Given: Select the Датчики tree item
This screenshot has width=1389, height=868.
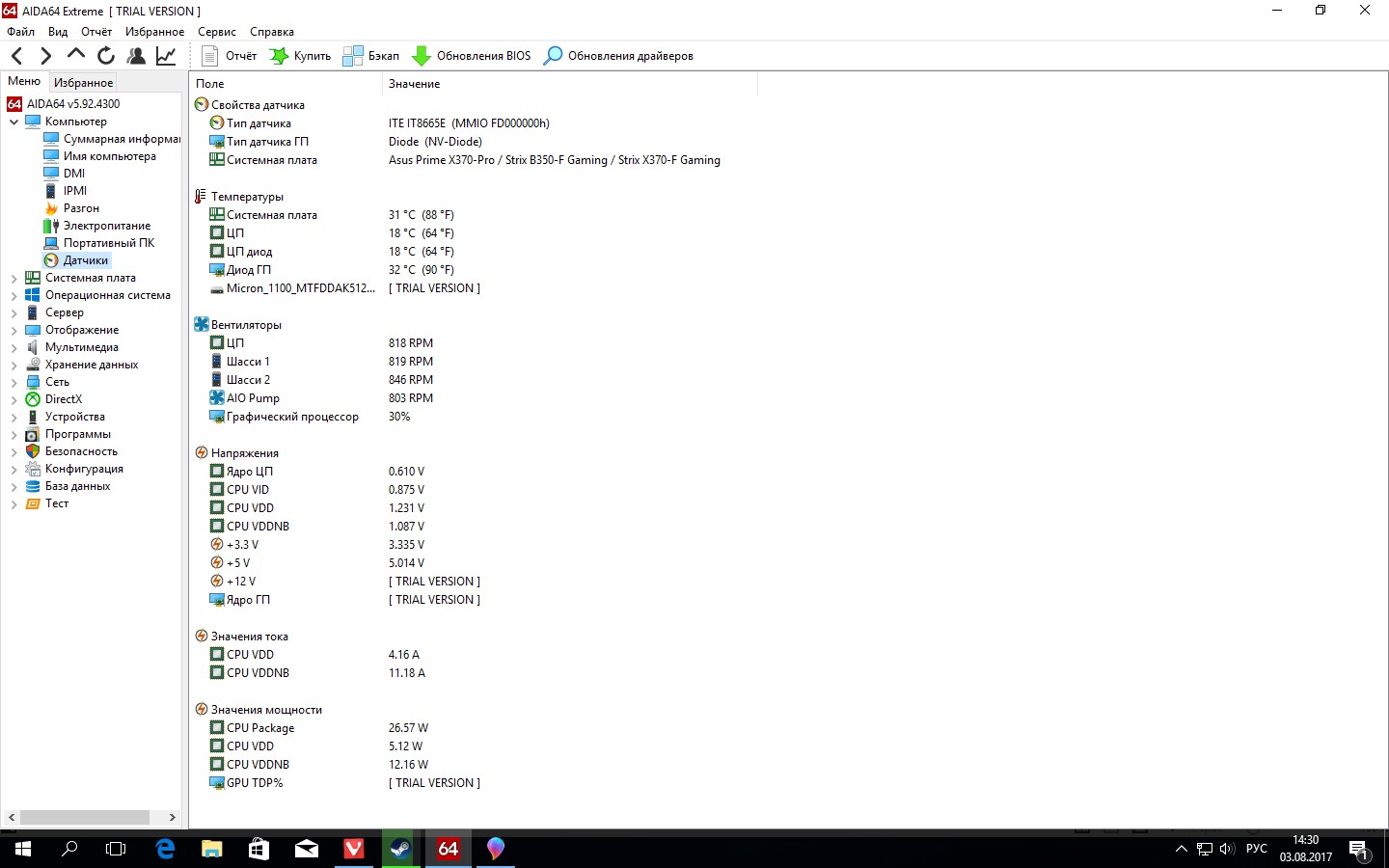Looking at the screenshot, I should coord(76,260).
